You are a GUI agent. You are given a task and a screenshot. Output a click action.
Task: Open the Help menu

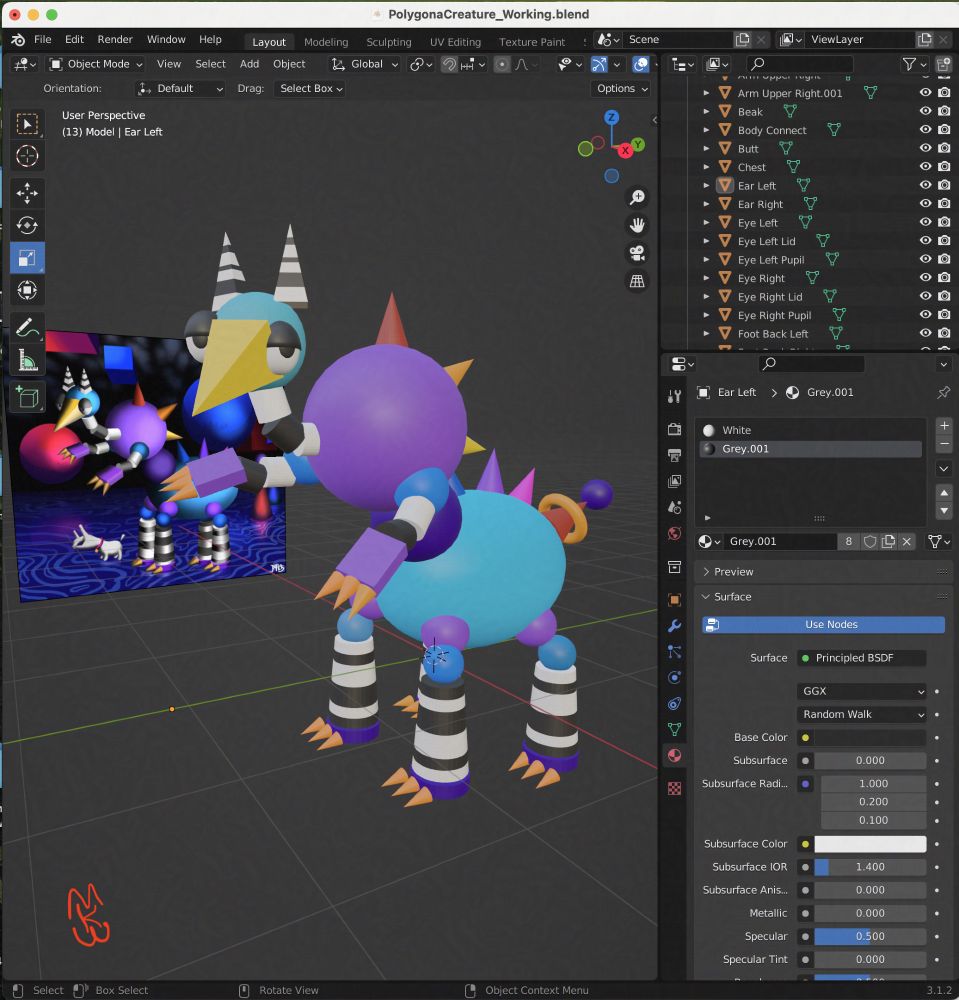click(210, 40)
